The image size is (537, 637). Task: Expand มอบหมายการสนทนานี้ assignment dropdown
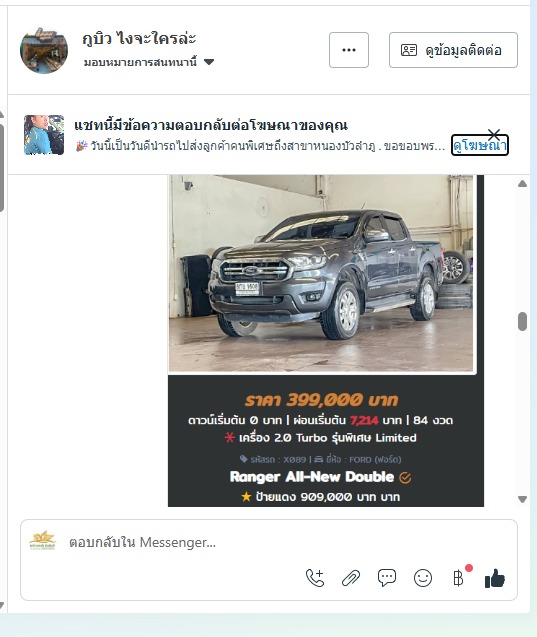[x=149, y=62]
